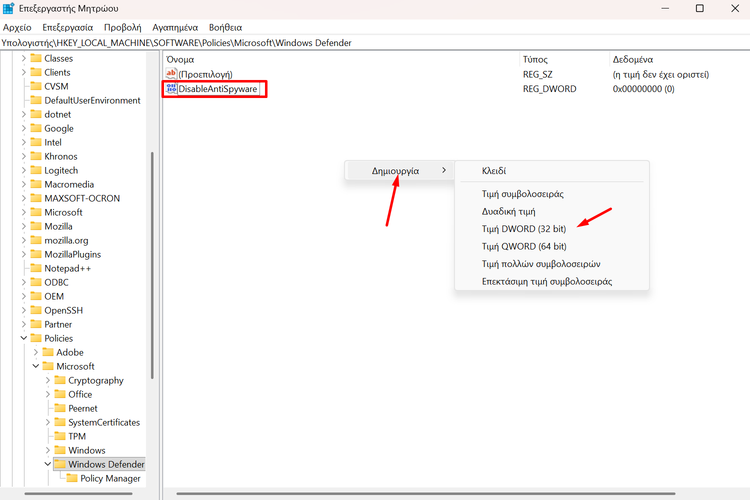Click the Policy Manager folder icon
This screenshot has height=500, width=750.
72,479
